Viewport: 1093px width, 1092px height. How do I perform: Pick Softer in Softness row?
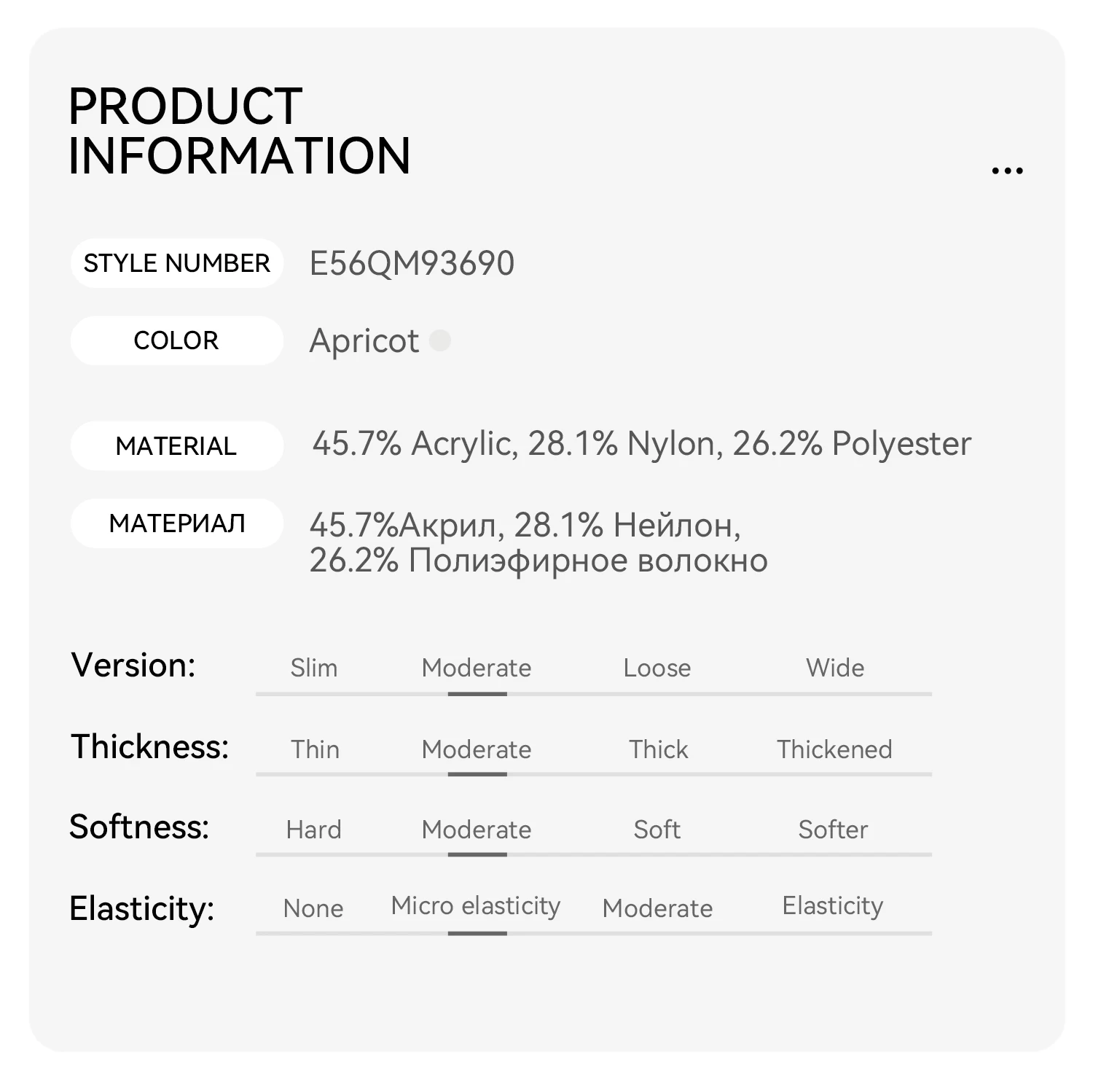tap(833, 830)
